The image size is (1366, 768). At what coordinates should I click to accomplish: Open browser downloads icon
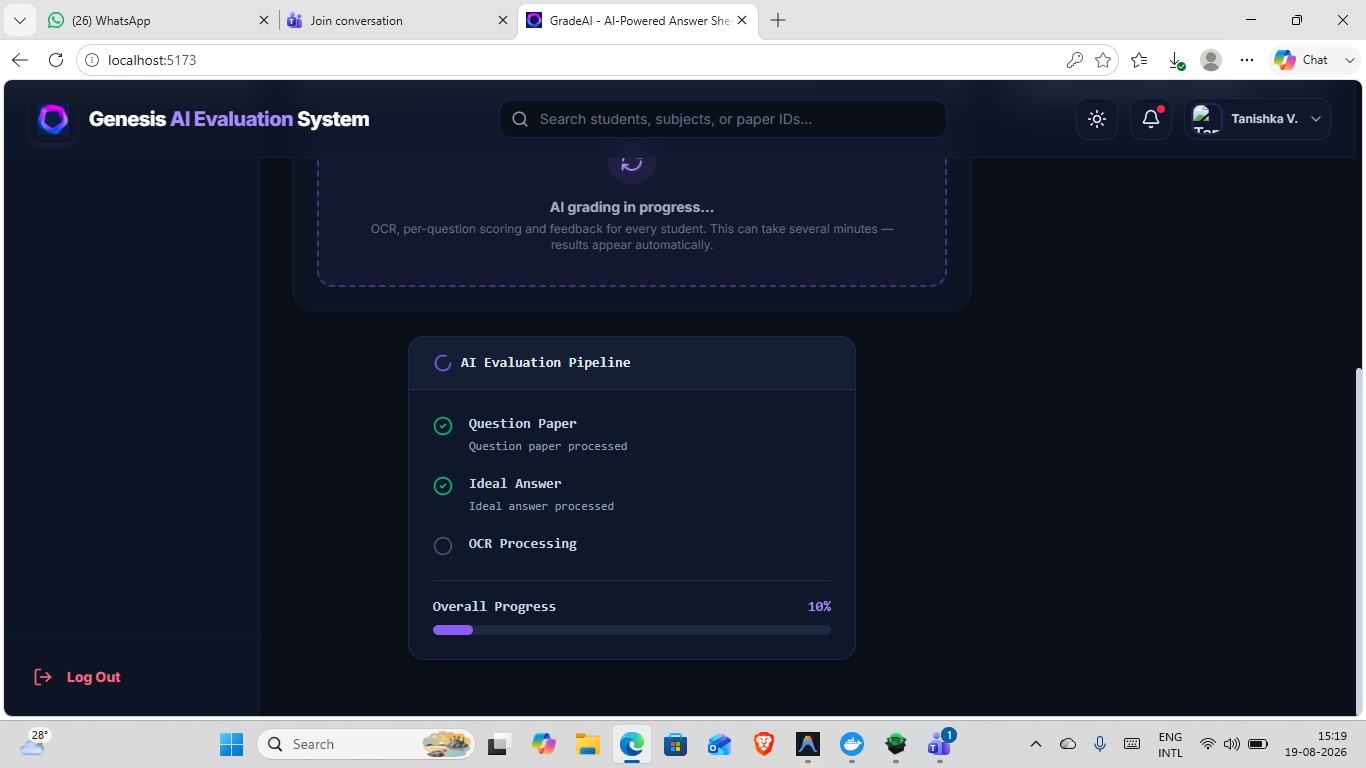(1177, 60)
